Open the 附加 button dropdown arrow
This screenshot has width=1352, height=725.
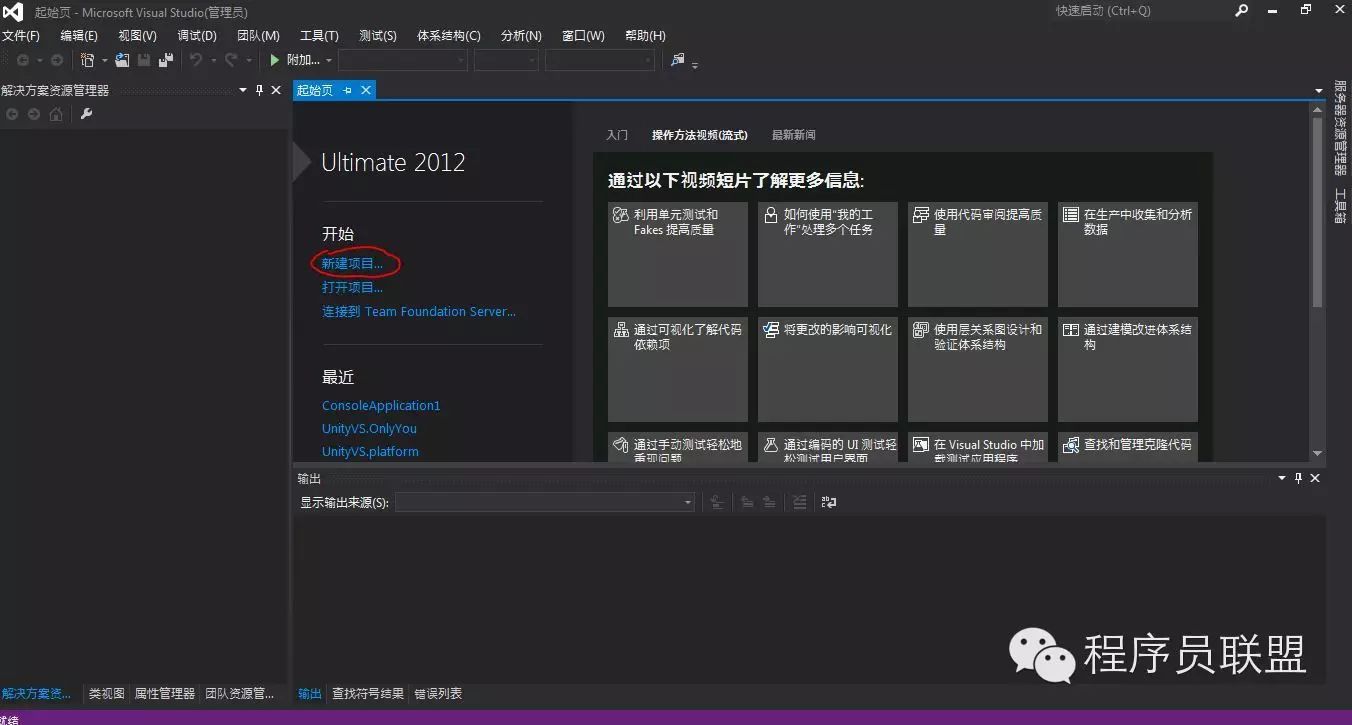(329, 60)
